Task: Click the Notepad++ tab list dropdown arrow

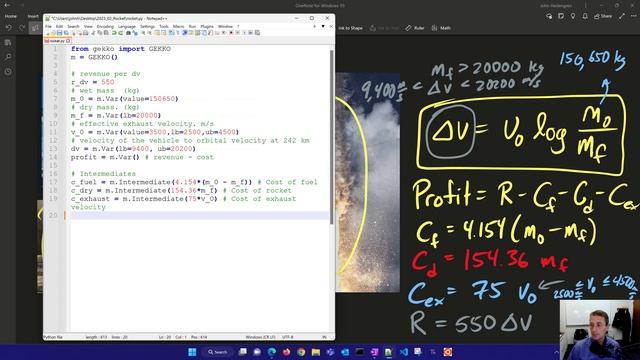Action: pyautogui.click(x=323, y=26)
